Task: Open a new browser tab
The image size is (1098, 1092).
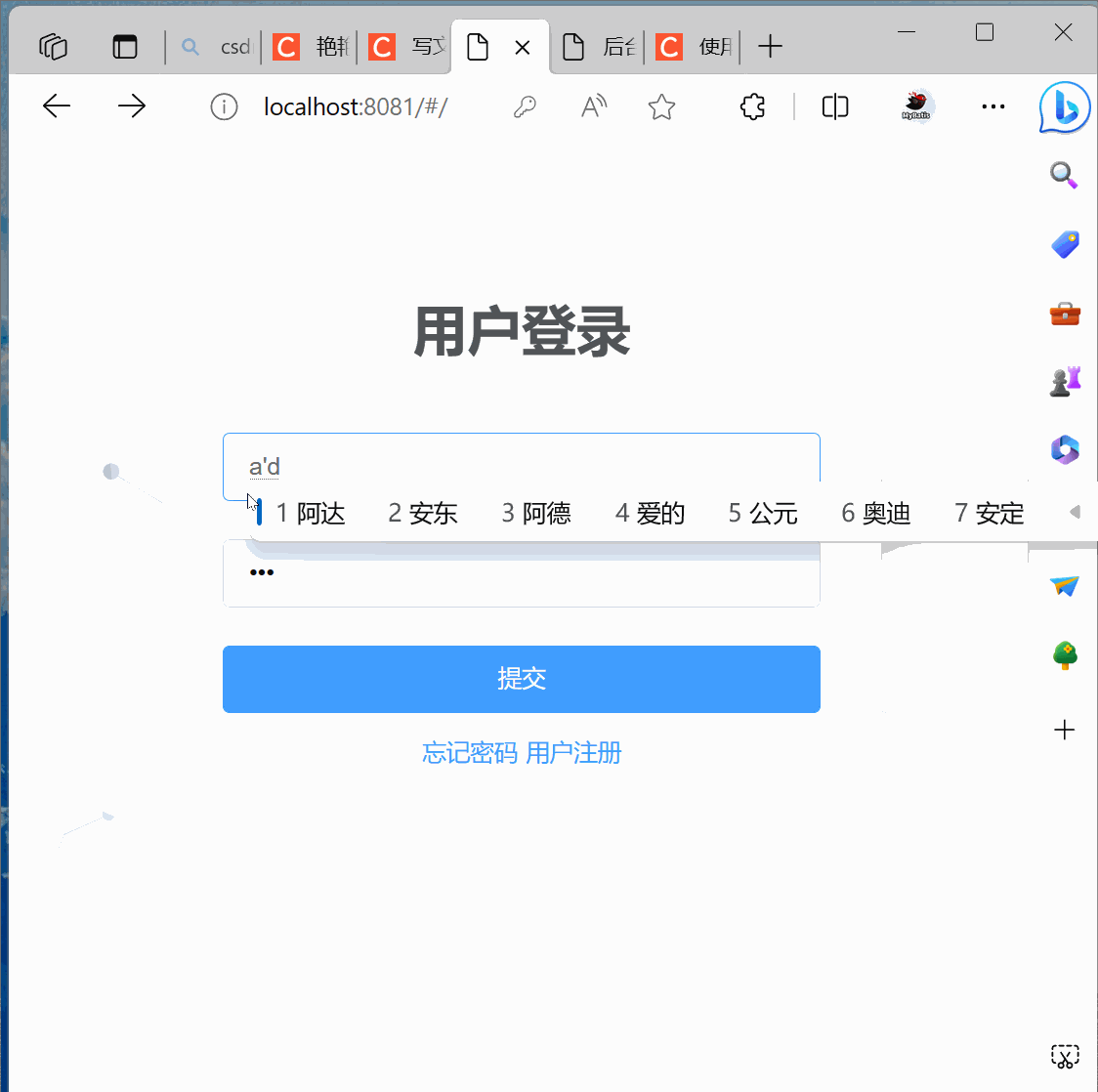Action: (770, 47)
